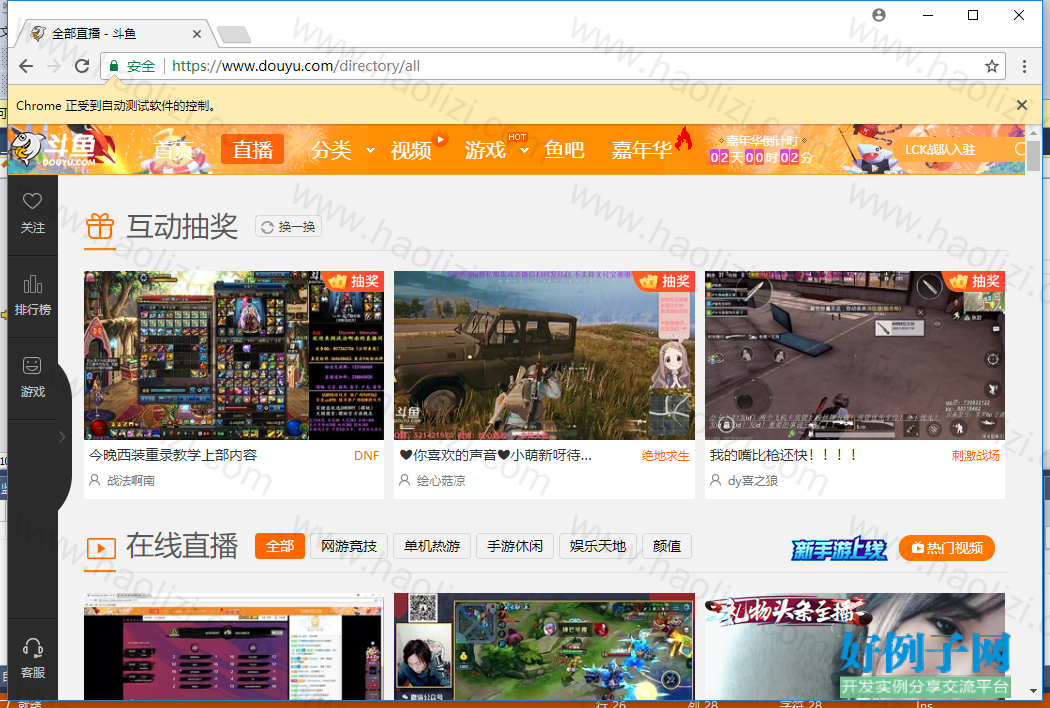1050x708 pixels.
Task: Open 嘉年华 in the top navigation
Action: (641, 150)
